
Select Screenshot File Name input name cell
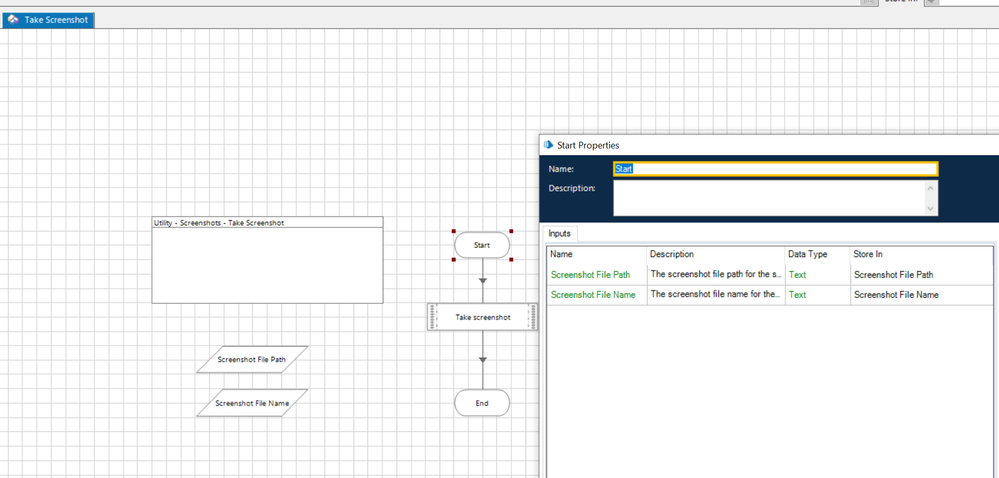pyautogui.click(x=592, y=295)
